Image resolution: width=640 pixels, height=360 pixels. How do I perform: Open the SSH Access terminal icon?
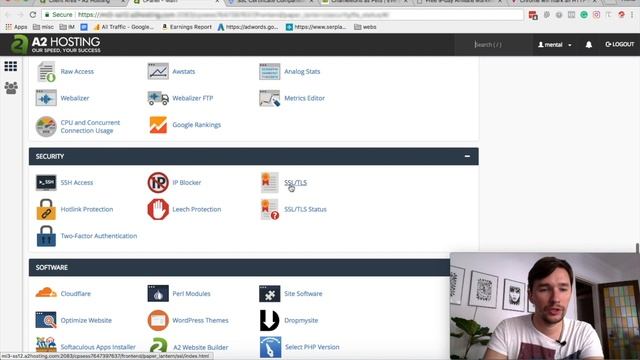46,182
